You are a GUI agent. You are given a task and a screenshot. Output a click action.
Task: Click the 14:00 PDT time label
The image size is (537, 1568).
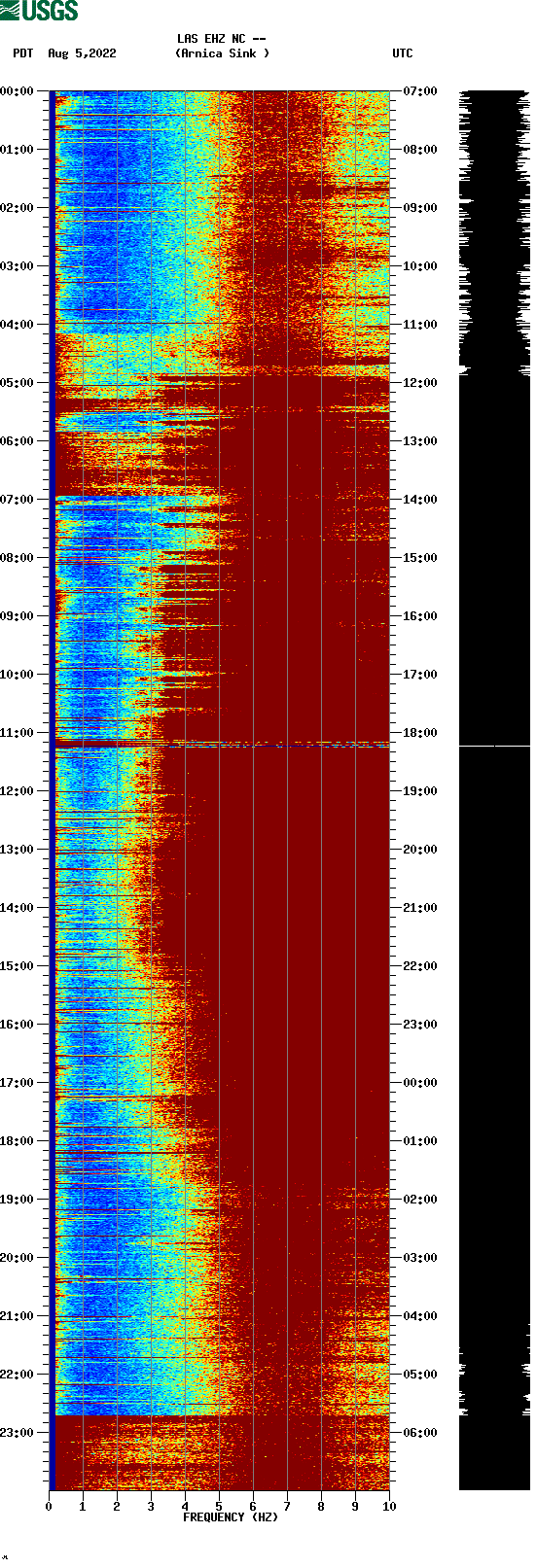18,908
